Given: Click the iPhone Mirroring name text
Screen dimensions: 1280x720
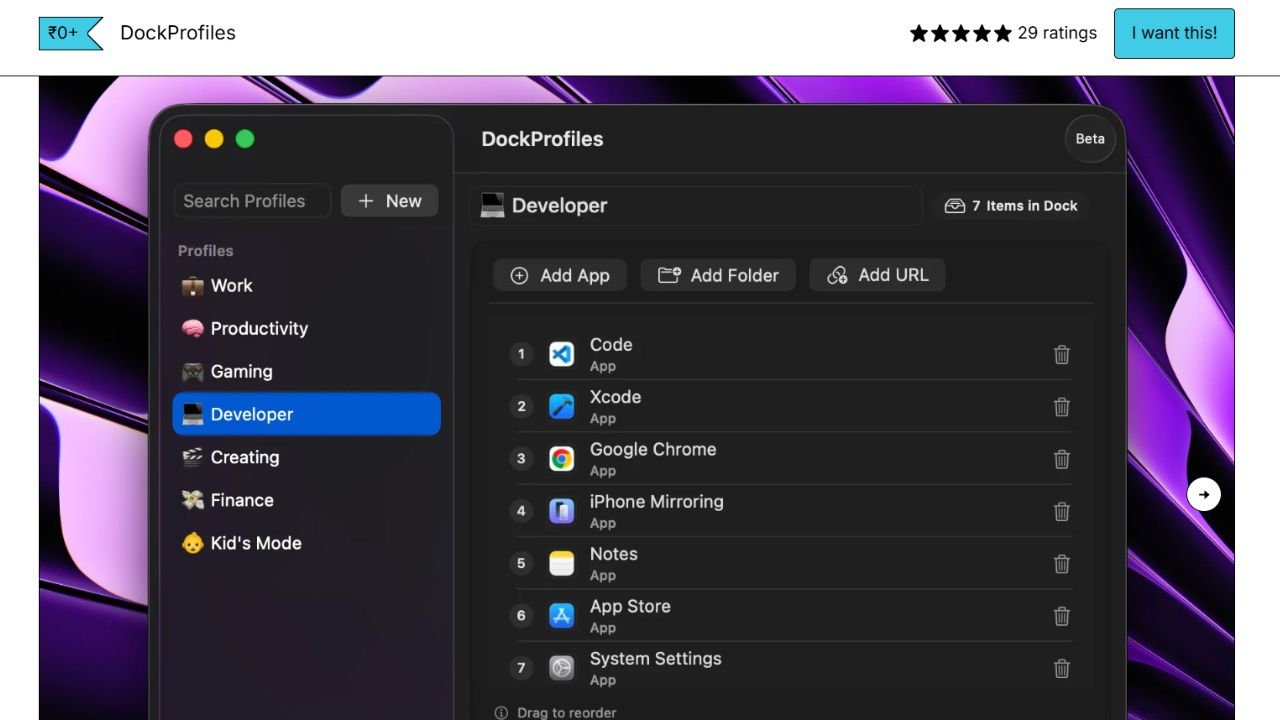Looking at the screenshot, I should point(656,502).
